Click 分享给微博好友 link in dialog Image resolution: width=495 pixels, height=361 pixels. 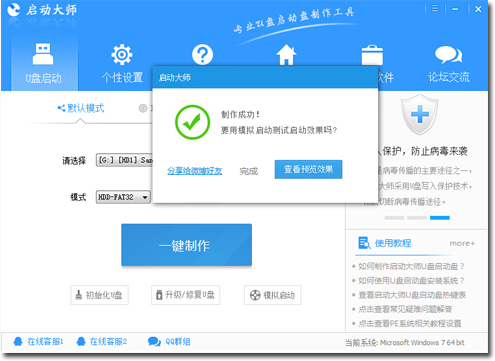pyautogui.click(x=195, y=171)
